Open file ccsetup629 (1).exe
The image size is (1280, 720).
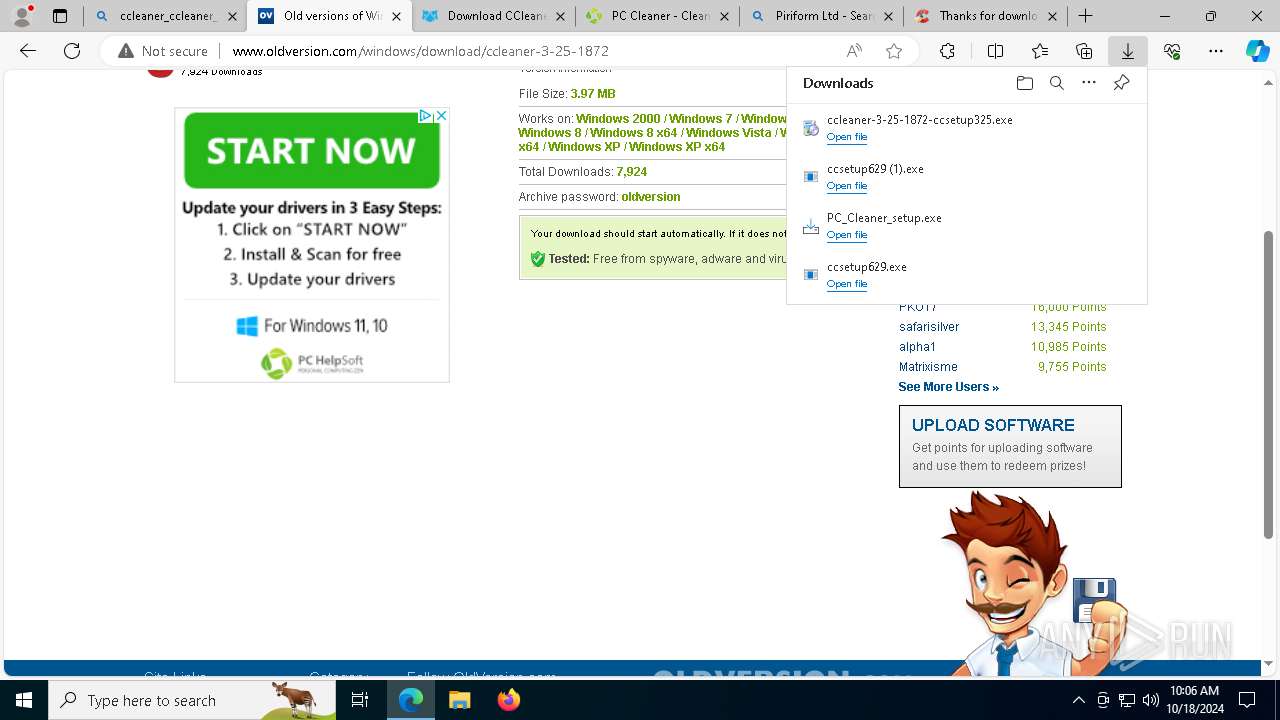[846, 186]
